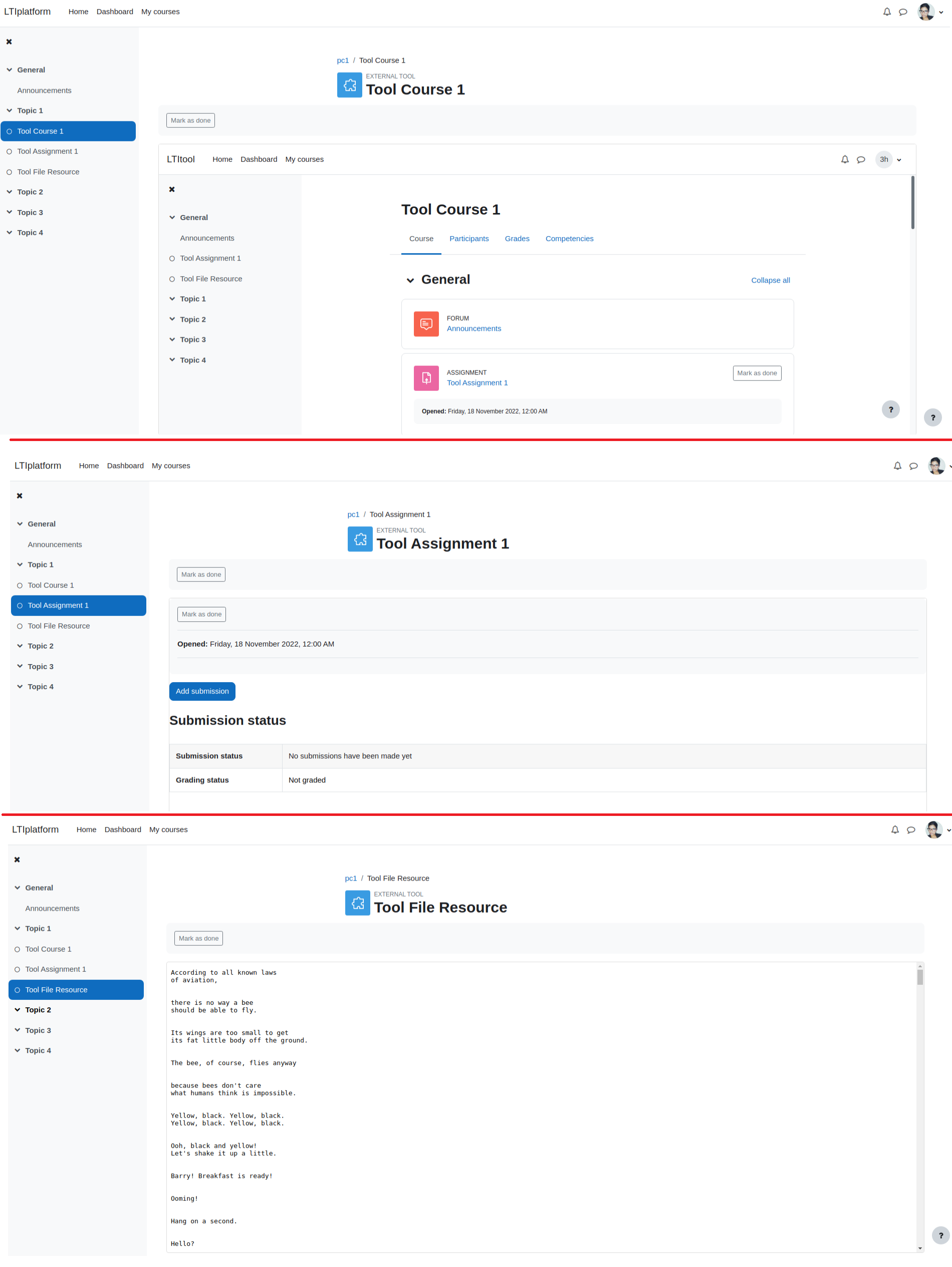Open notifications bell on Tool Course 1 page header
This screenshot has width=952, height=1267.
[887, 12]
